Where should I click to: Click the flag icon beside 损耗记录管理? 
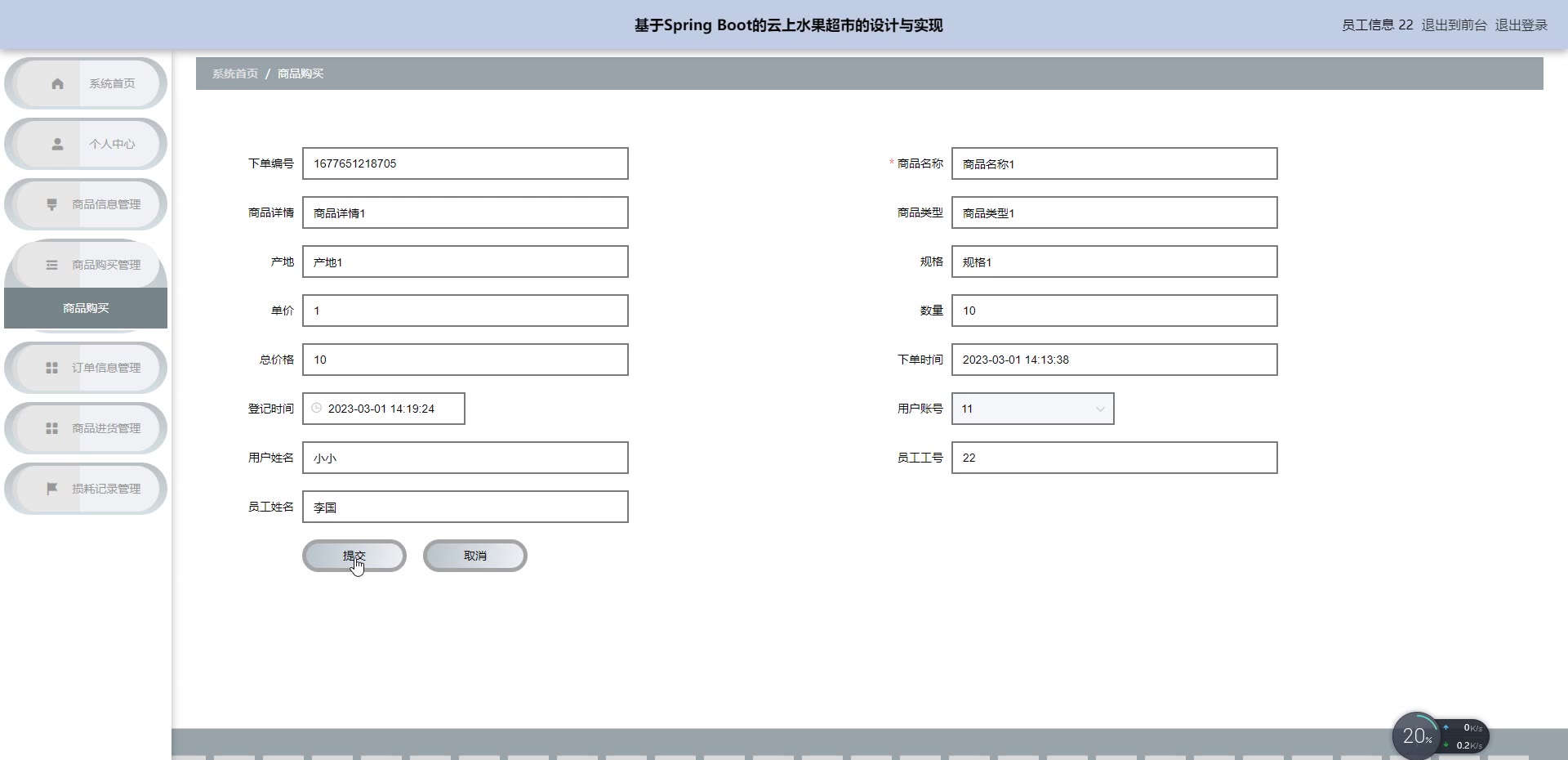(51, 489)
